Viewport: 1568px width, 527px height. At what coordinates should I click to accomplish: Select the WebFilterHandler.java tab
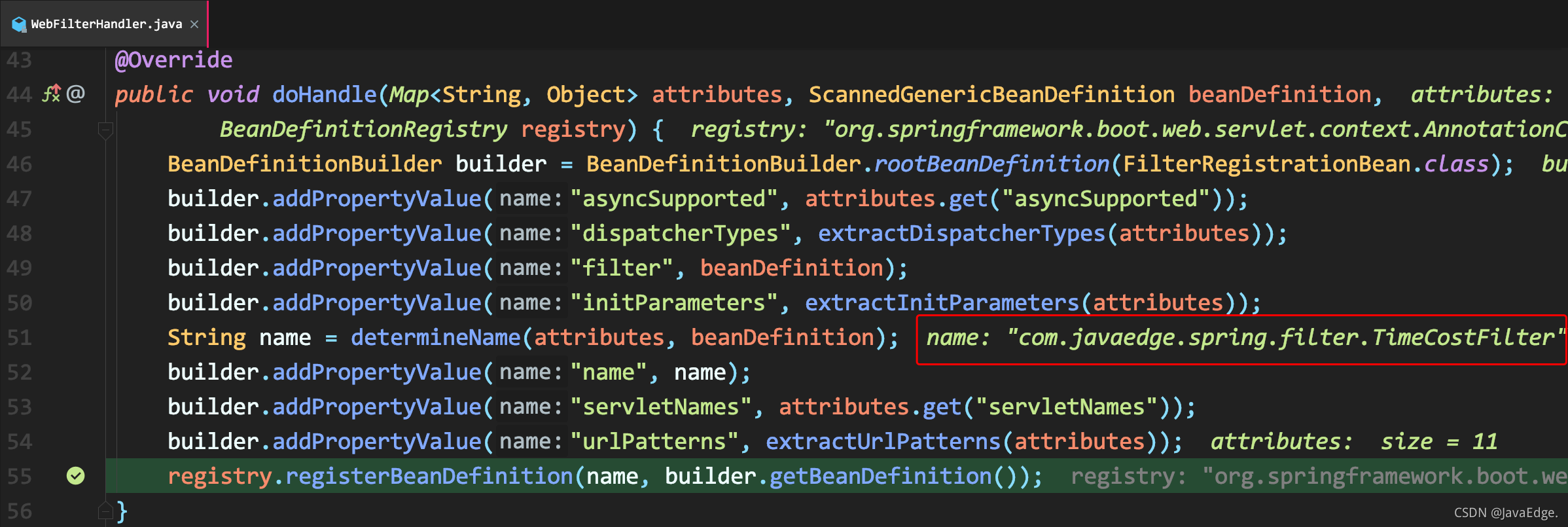tap(105, 24)
